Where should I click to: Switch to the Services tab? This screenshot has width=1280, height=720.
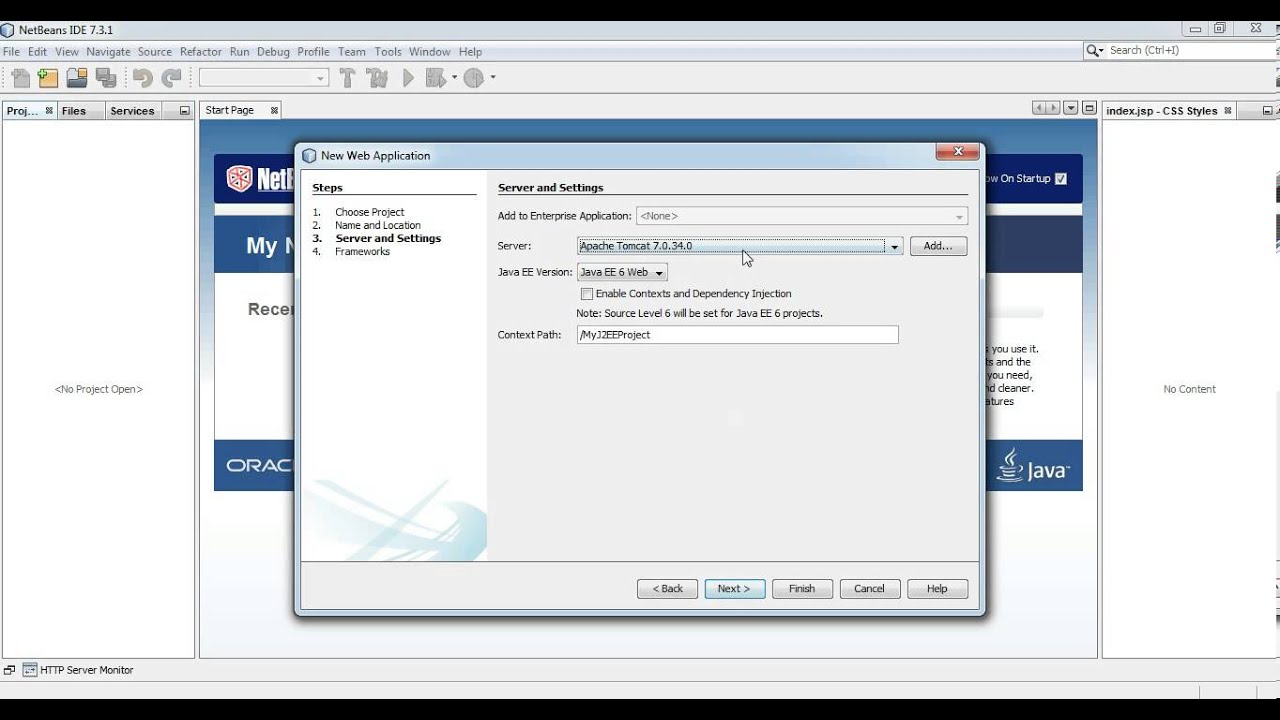coord(132,111)
